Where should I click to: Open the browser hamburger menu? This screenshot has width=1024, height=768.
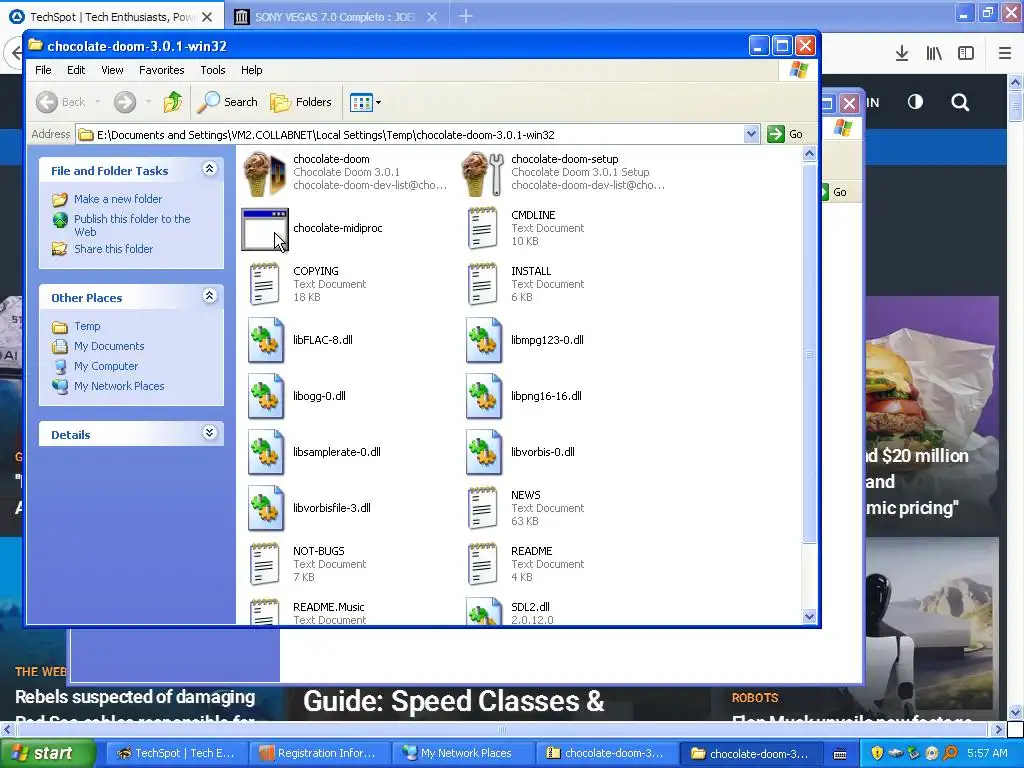pyautogui.click(x=1005, y=54)
